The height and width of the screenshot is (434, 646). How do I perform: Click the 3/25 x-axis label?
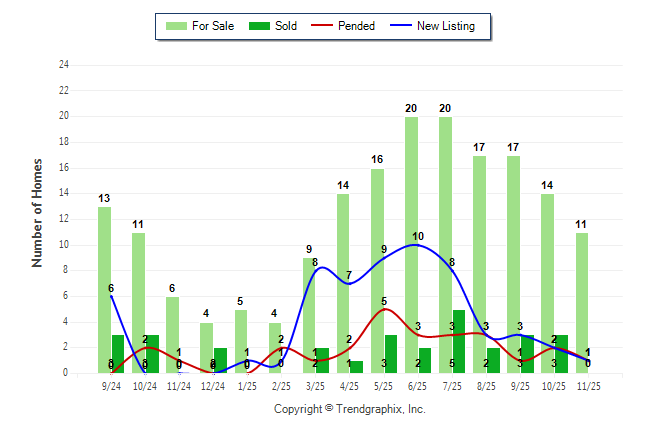(x=315, y=386)
